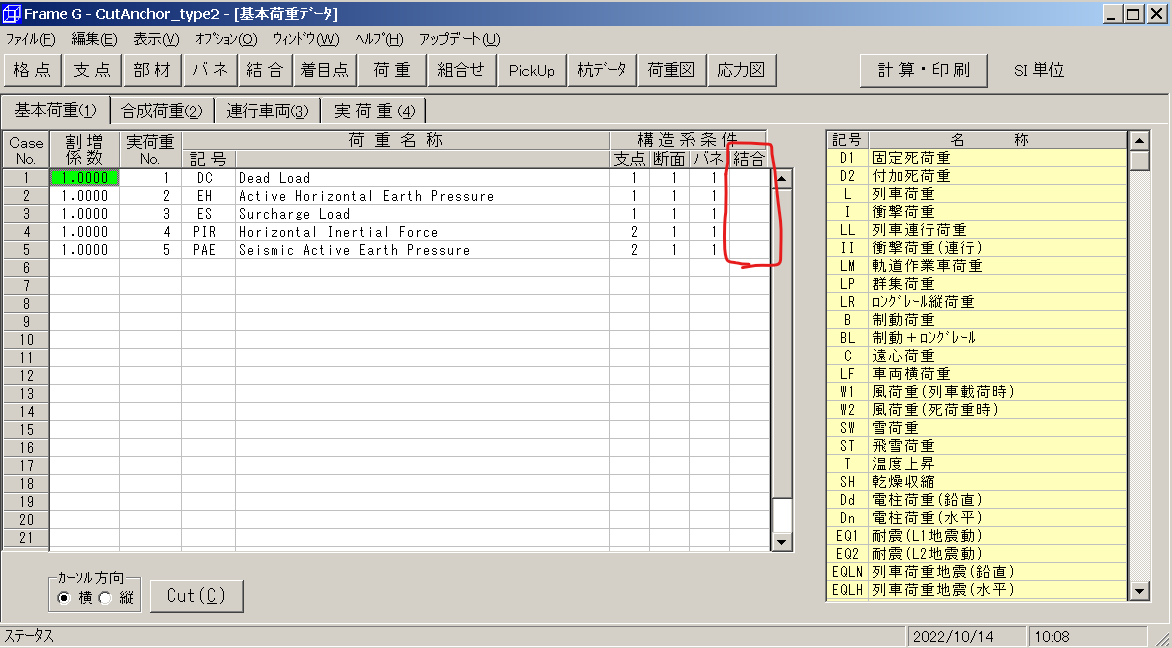This screenshot has width=1172, height=648.
Task: Select W1 風荷重(列車載荷時) entry
Action: [x=977, y=392]
